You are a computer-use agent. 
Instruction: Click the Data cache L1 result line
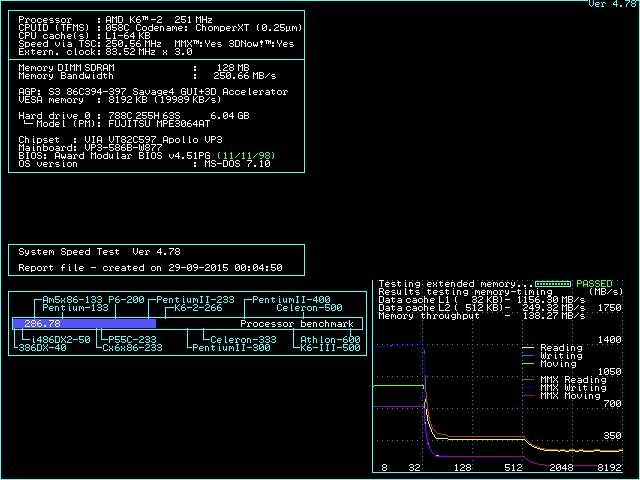tap(480, 300)
